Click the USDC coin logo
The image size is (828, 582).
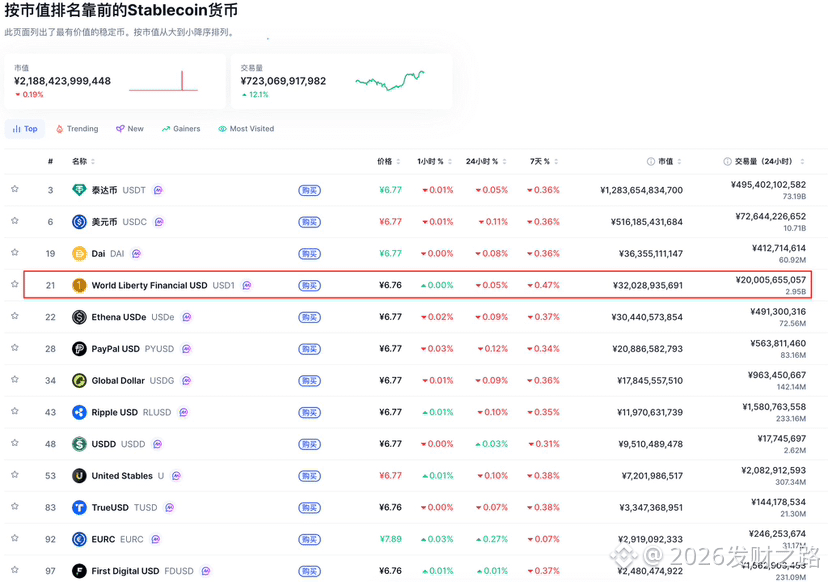click(x=79, y=222)
